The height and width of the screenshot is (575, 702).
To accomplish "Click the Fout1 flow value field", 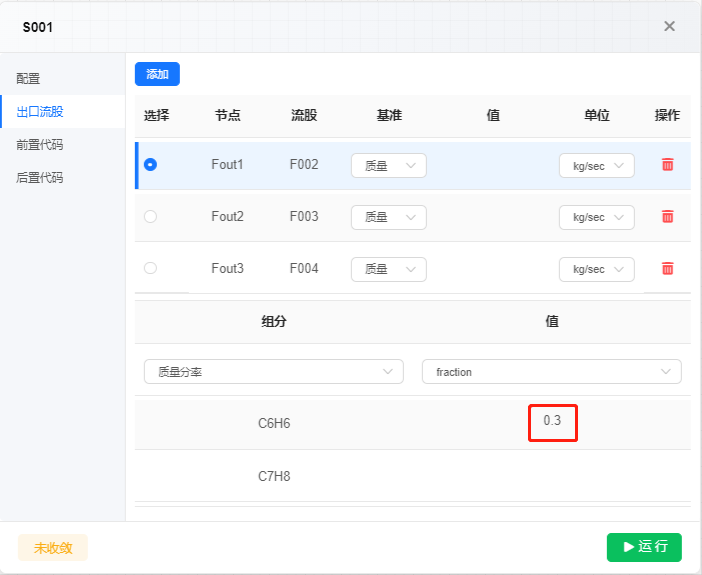I will [492, 165].
